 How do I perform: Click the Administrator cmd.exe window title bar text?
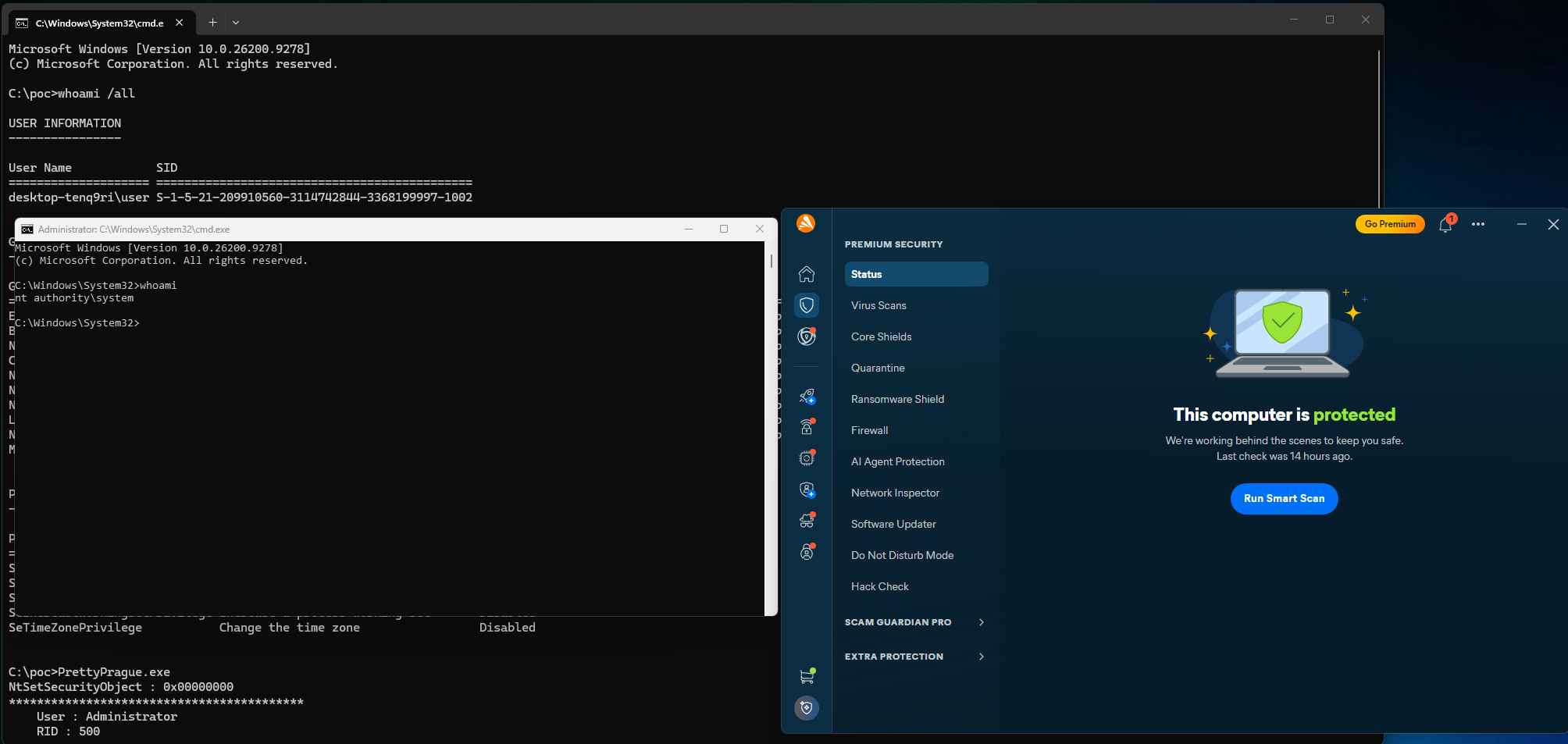134,230
